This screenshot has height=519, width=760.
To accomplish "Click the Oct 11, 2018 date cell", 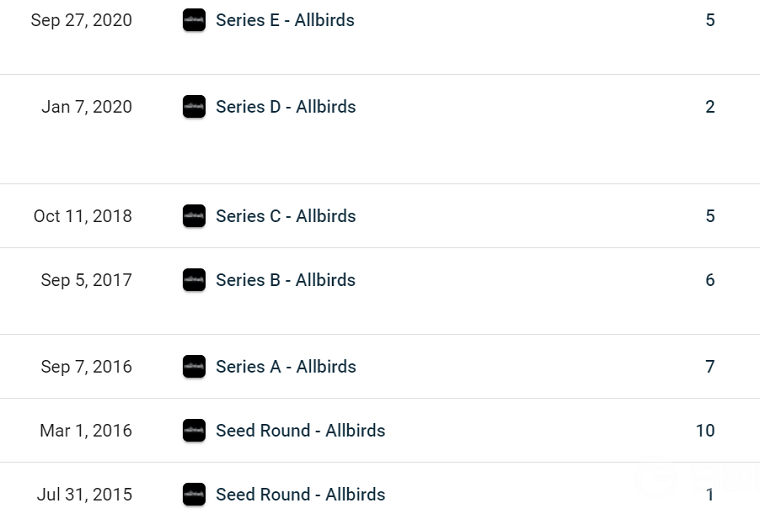I will click(83, 216).
